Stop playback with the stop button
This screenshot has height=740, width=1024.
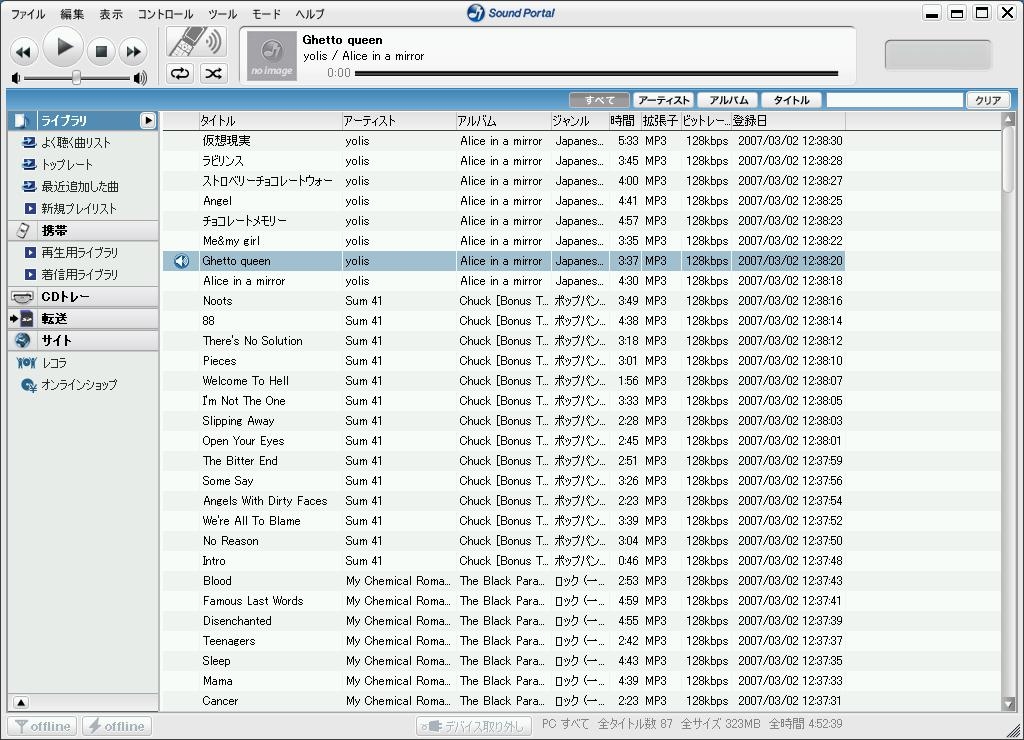coord(101,52)
